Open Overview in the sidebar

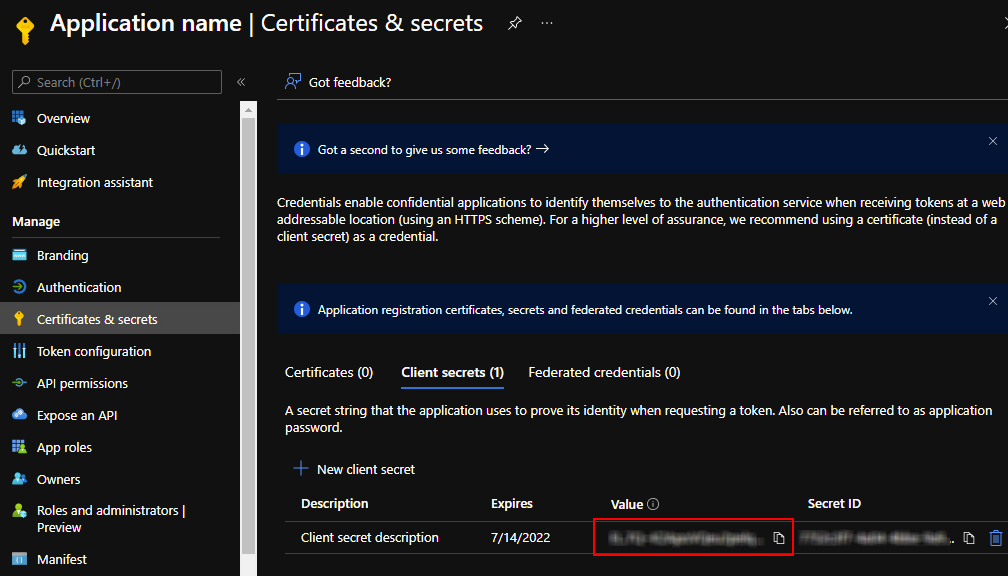(x=63, y=118)
